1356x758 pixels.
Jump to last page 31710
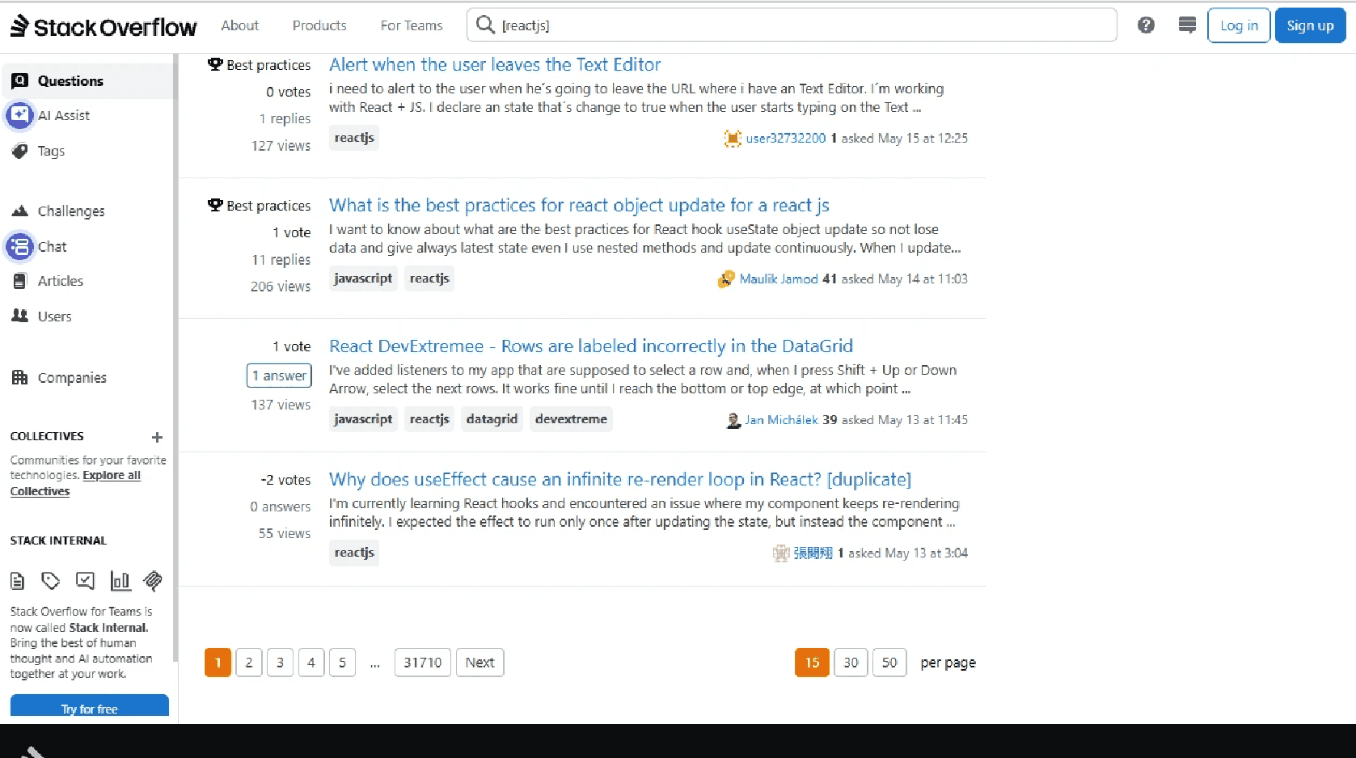[423, 662]
